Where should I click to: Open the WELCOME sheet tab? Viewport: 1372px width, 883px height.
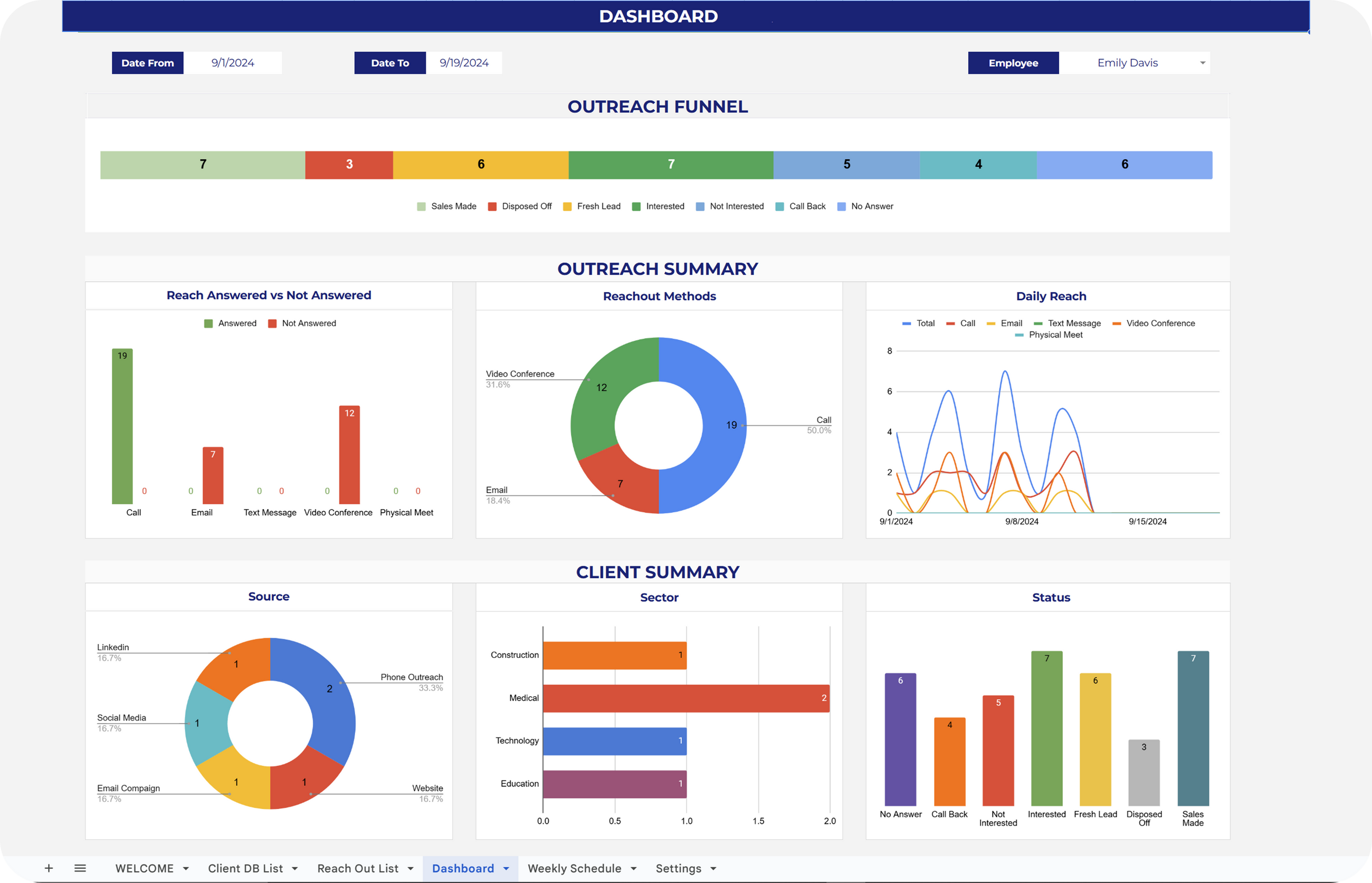[145, 868]
